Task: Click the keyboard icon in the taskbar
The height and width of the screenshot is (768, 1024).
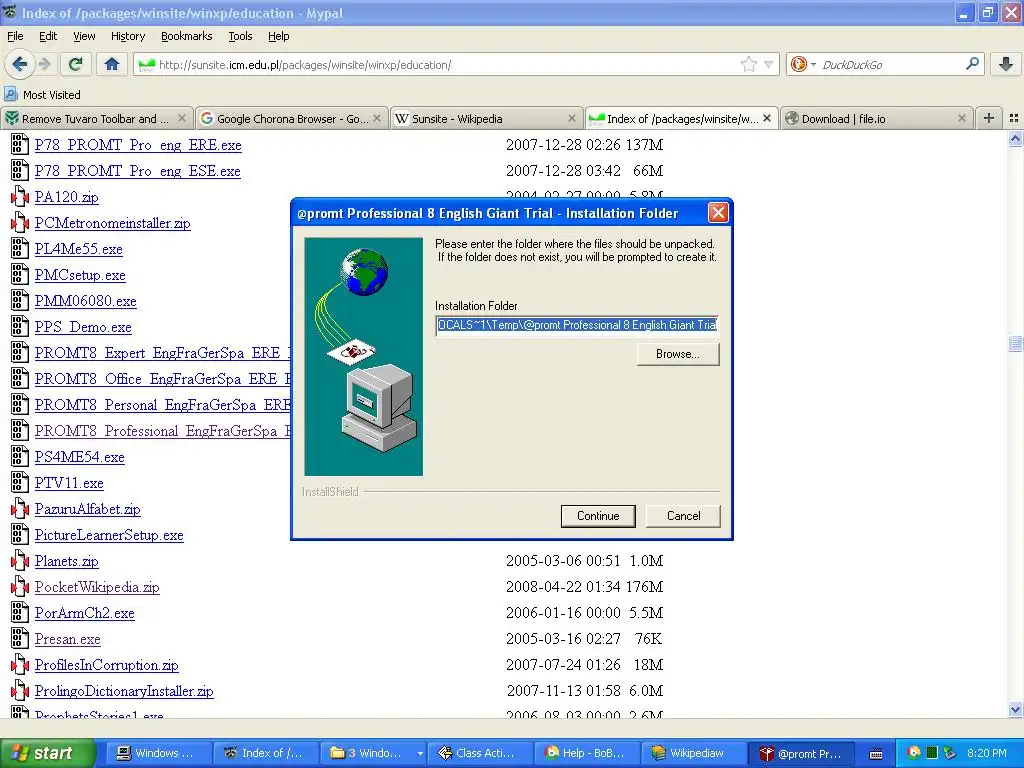Action: [x=876, y=754]
